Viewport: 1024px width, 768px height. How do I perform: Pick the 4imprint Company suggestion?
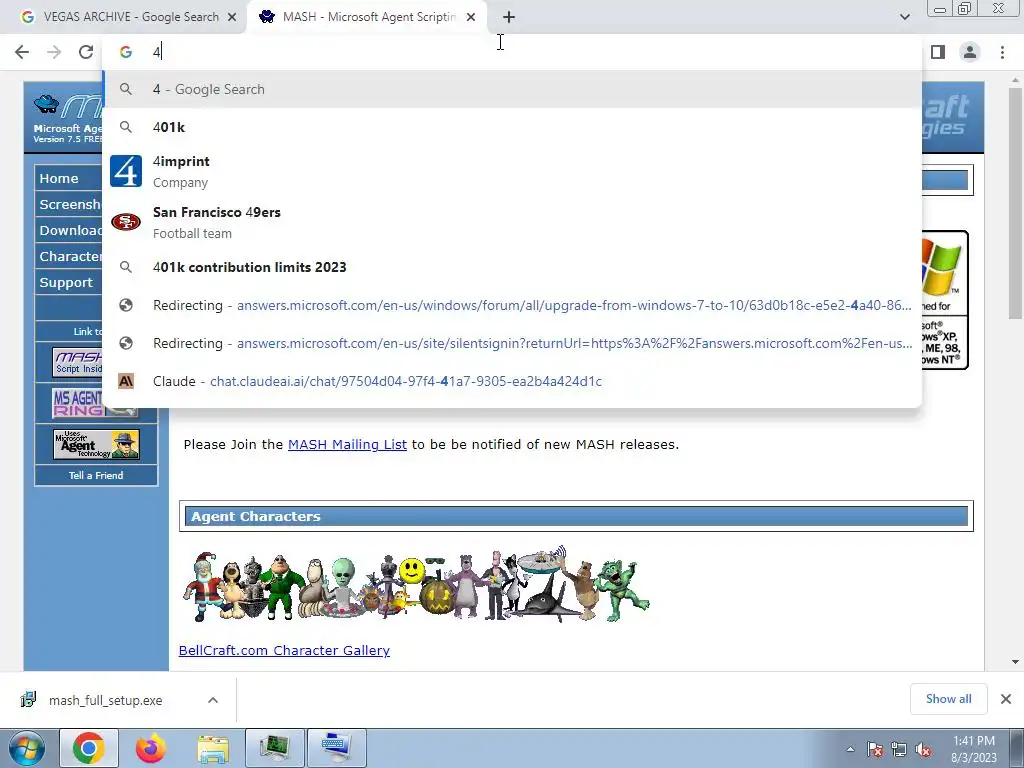[512, 171]
